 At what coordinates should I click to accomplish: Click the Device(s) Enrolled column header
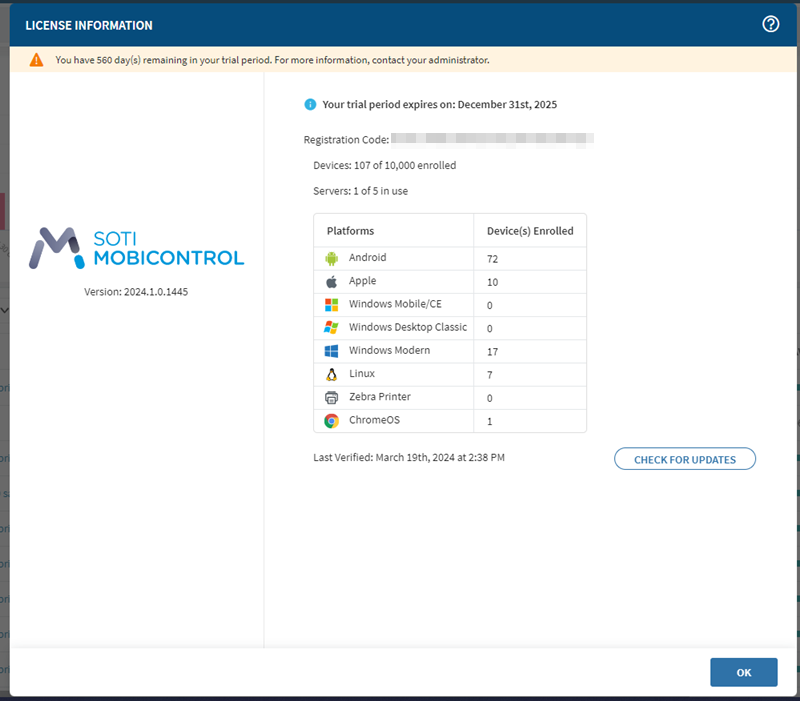click(530, 231)
